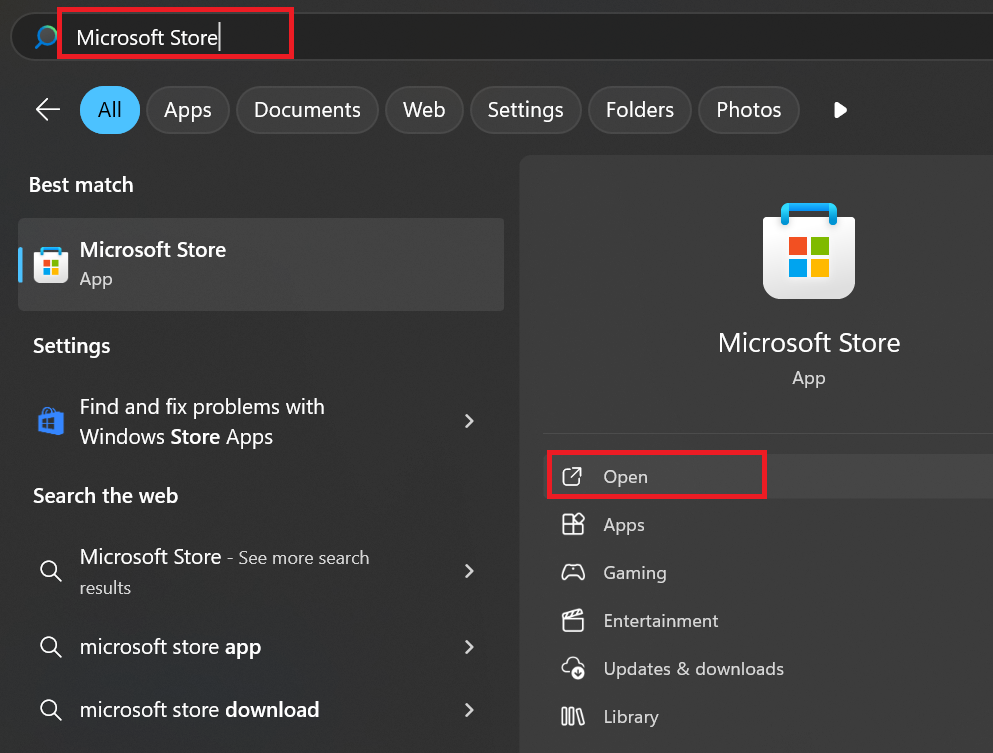Click the large Microsoft Store shopping bag icon
Screen dimensions: 993x753
tap(809, 251)
